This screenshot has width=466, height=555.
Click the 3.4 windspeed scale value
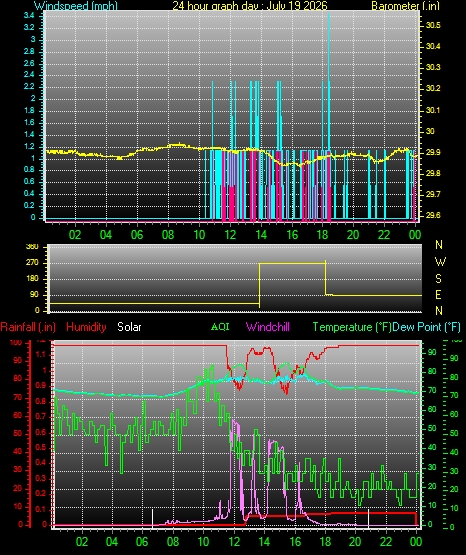[x=29, y=15]
